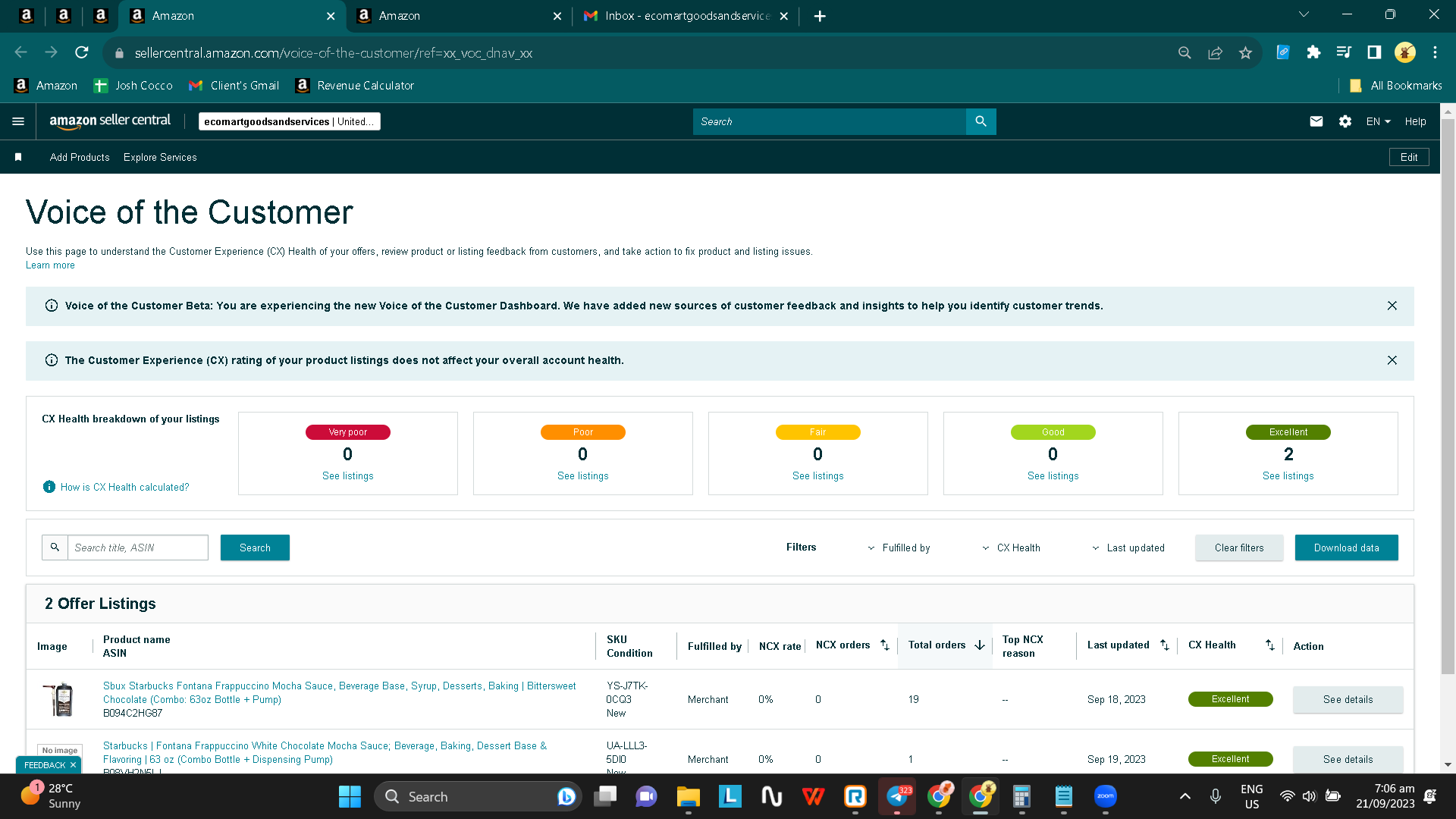
Task: Click the info icon beside How is CX Health calculated
Action: (49, 487)
